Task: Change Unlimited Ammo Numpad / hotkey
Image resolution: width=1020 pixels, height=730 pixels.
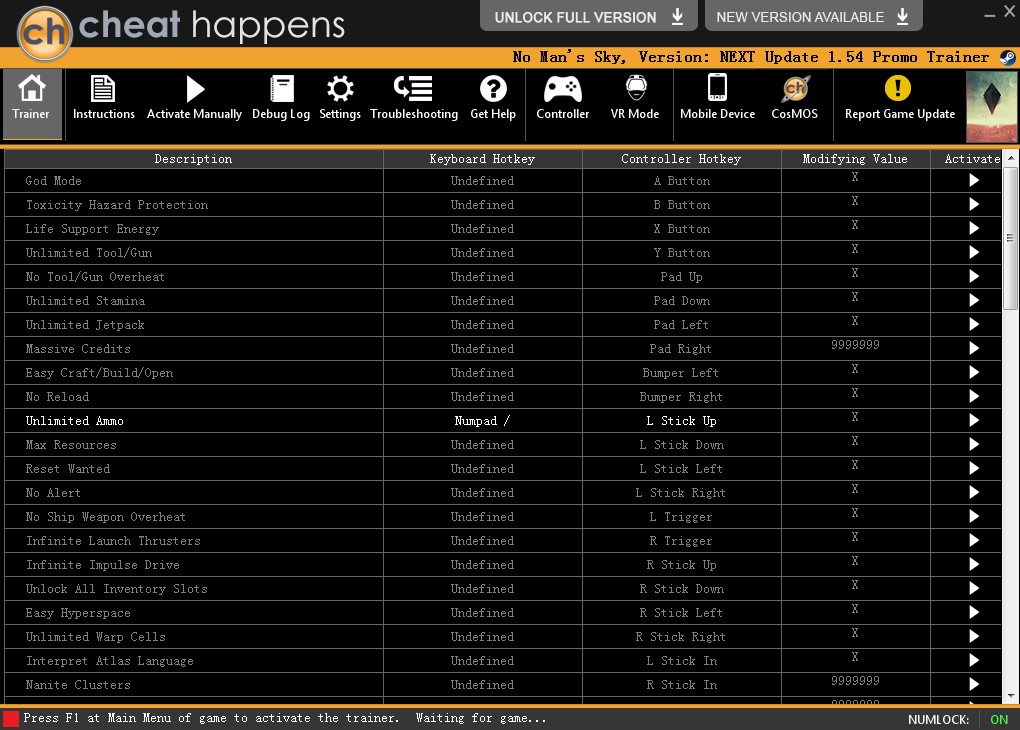Action: [x=482, y=421]
